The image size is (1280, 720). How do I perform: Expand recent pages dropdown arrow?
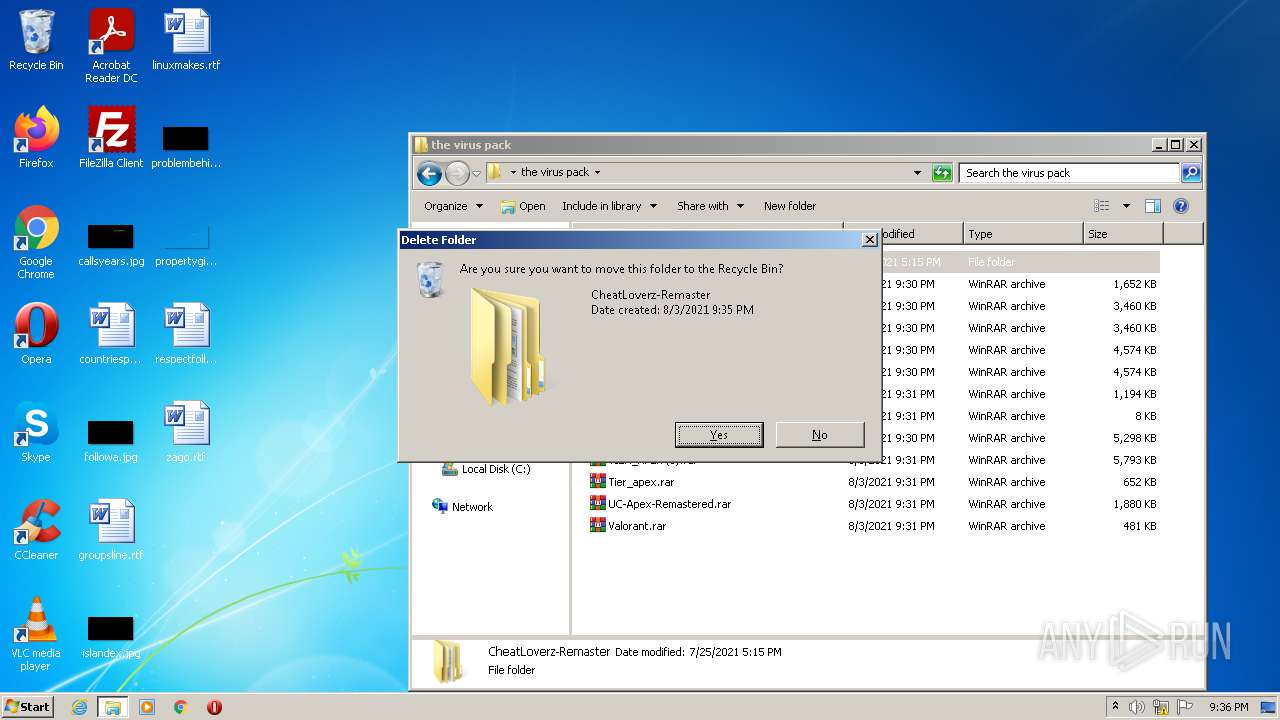pos(476,173)
